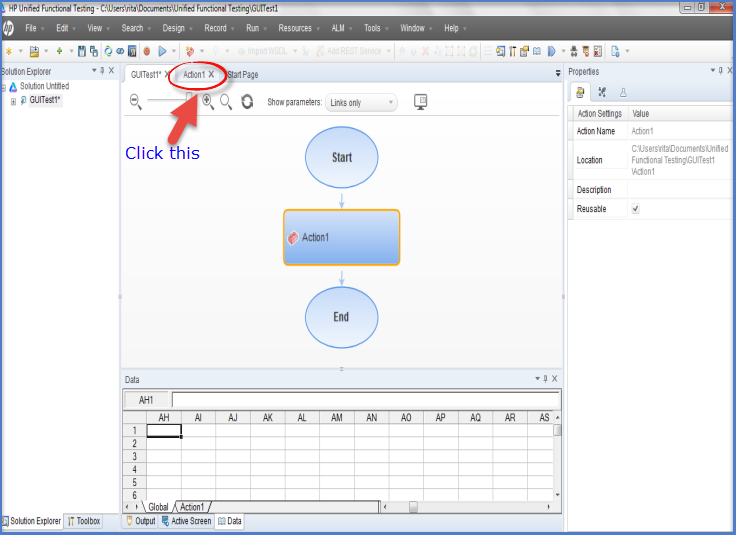Open the Debug step dropdown arrow
This screenshot has height=535, width=736.
[563, 51]
